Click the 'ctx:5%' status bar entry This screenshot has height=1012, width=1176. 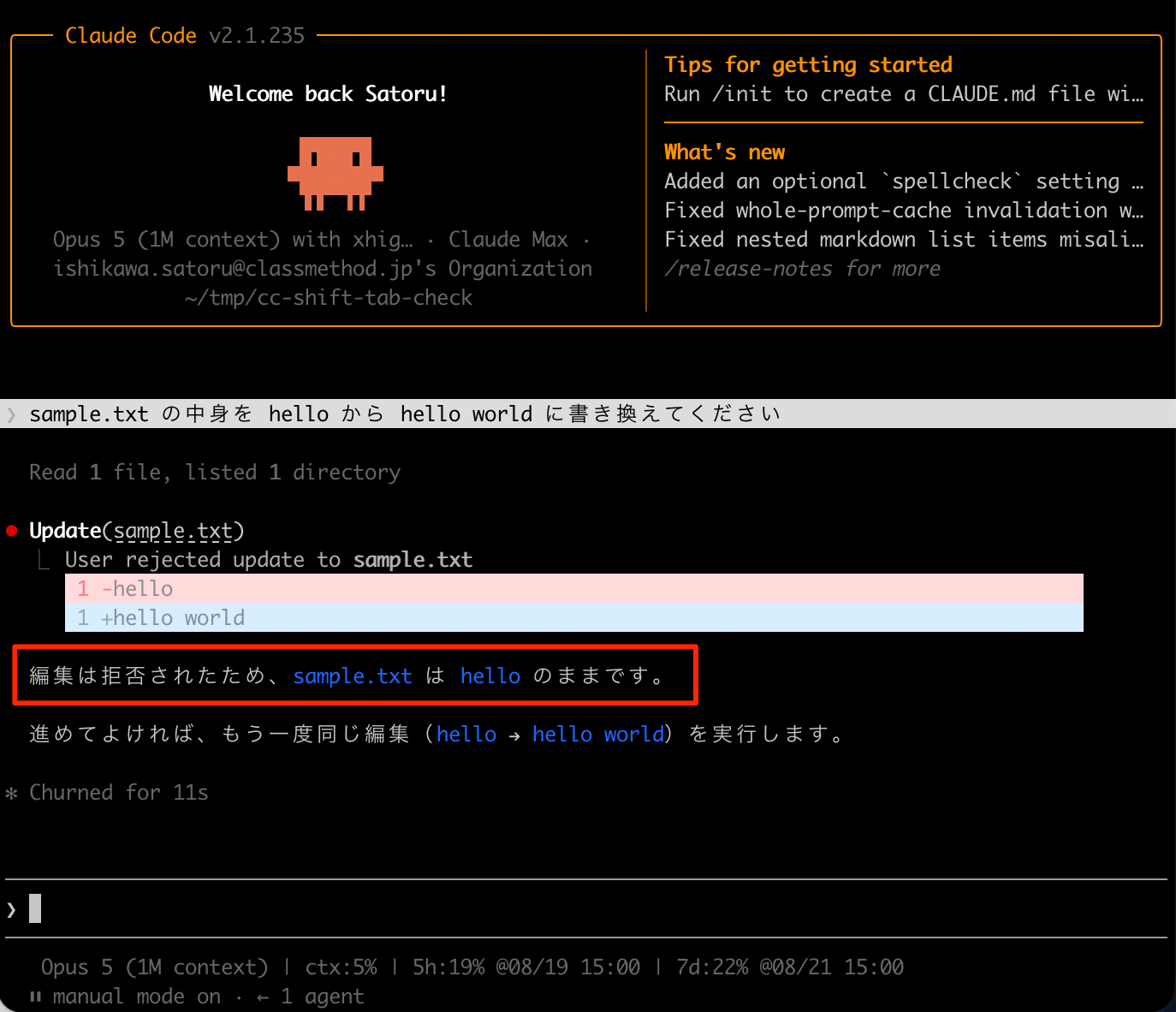click(341, 967)
